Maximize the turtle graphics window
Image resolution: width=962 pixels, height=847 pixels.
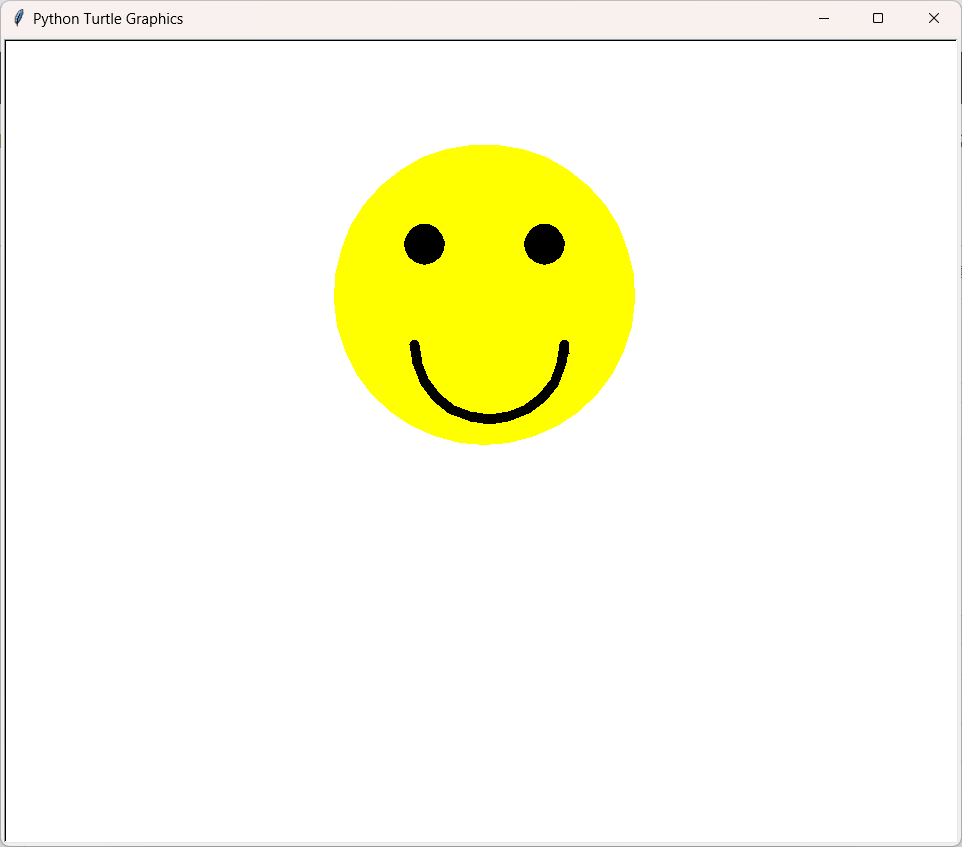coord(878,18)
